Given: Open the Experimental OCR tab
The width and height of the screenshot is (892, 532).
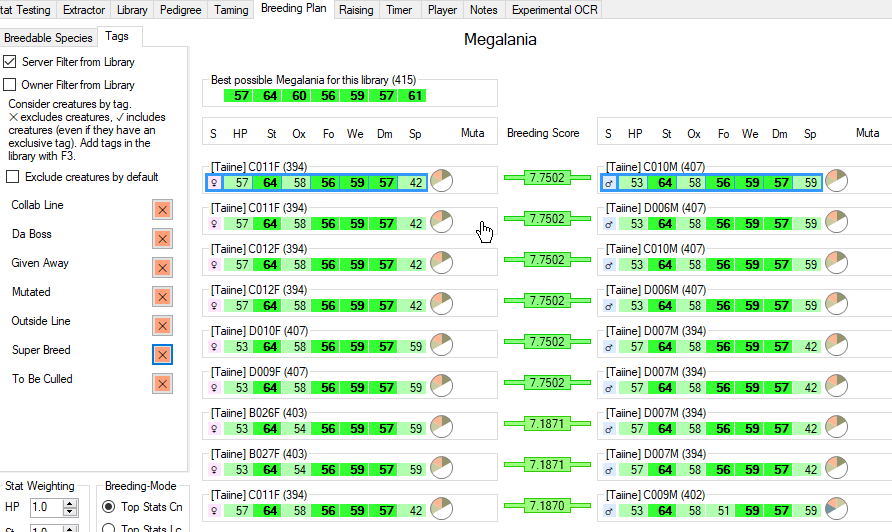Looking at the screenshot, I should tap(555, 10).
